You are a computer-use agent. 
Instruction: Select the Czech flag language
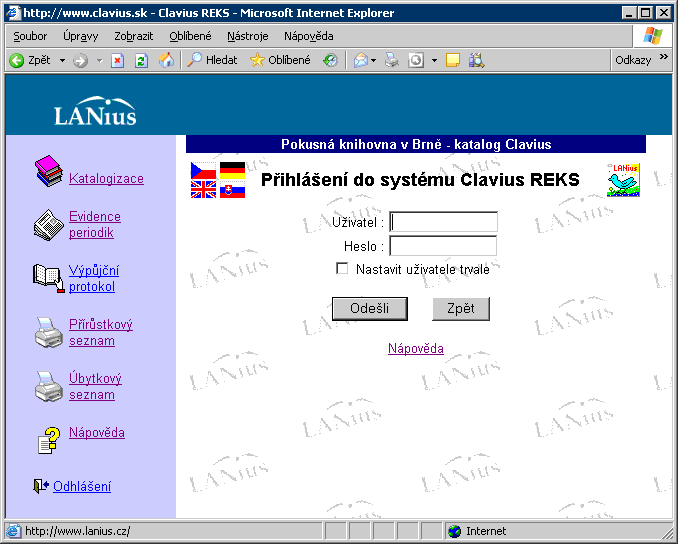click(x=203, y=170)
